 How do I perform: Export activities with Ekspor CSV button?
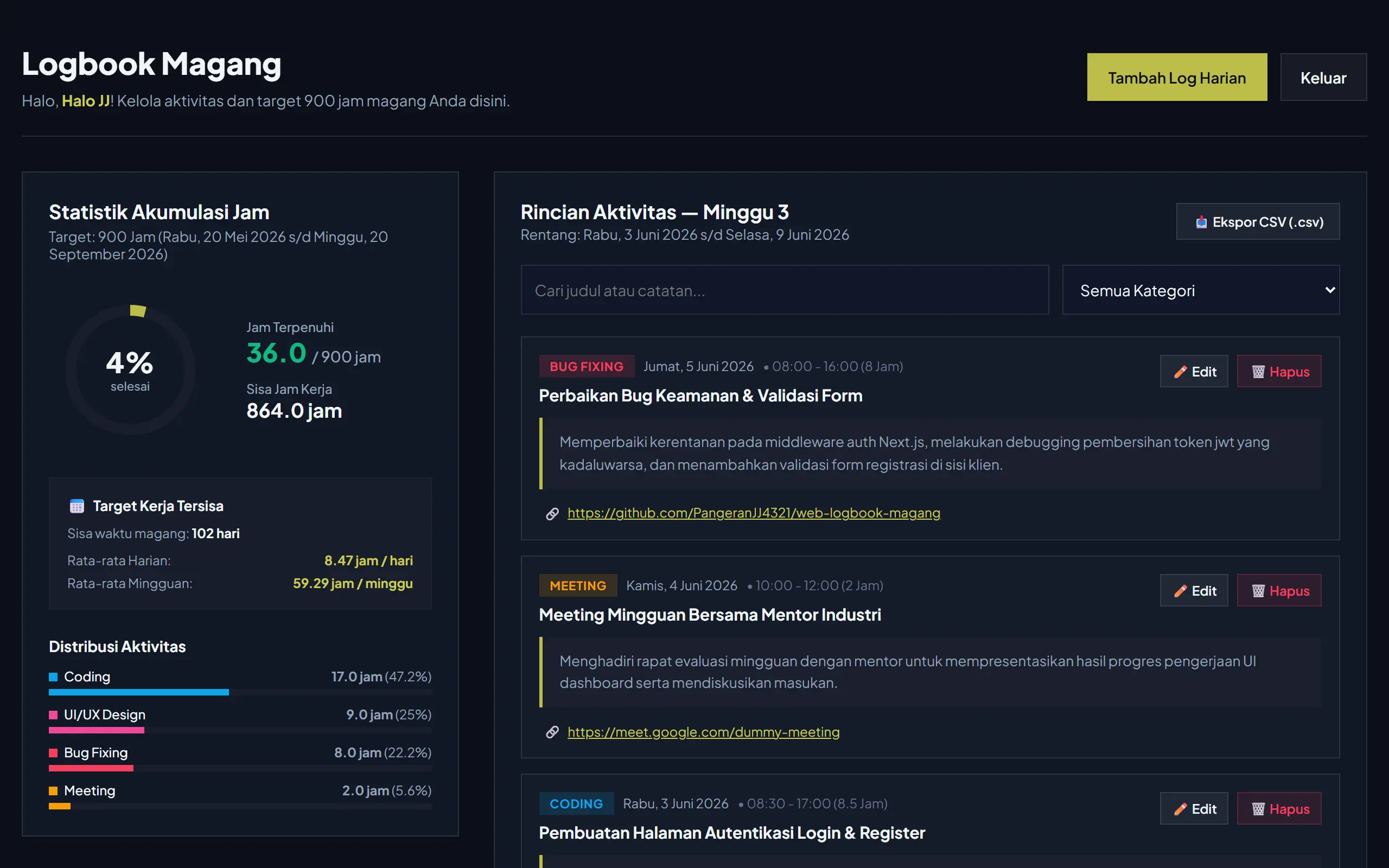pyautogui.click(x=1258, y=221)
